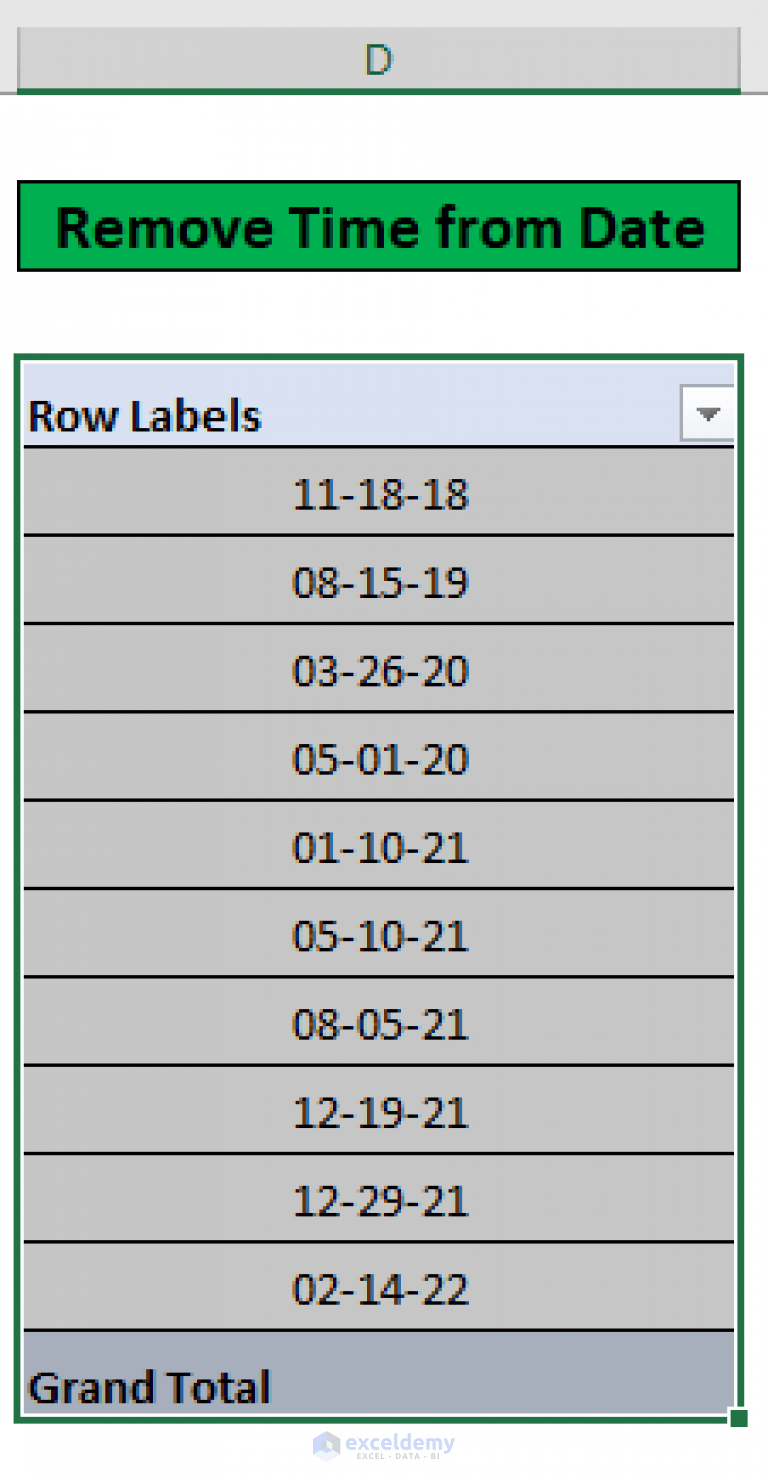This screenshot has height=1478, width=768.
Task: Select the date cell 05-10-21
Action: pyautogui.click(x=380, y=935)
